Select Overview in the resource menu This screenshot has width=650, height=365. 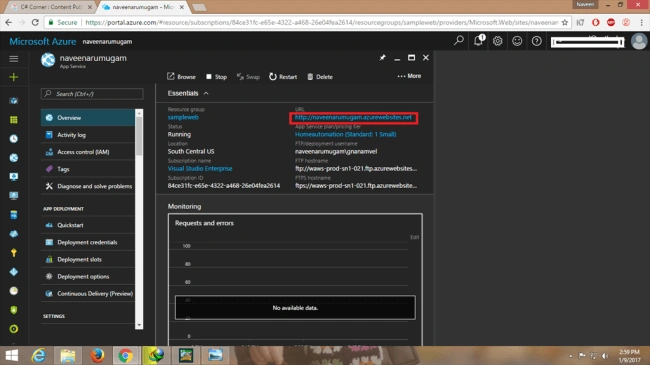[87, 118]
